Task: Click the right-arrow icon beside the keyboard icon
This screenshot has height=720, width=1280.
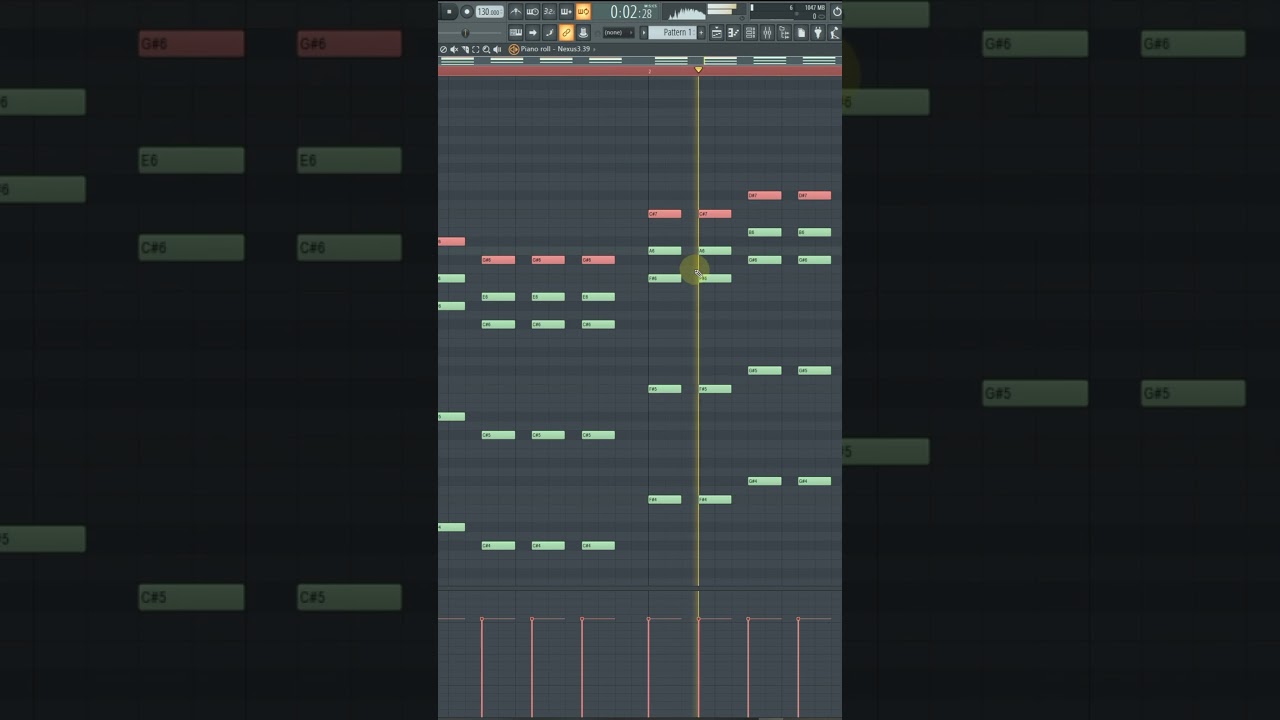Action: [x=532, y=32]
